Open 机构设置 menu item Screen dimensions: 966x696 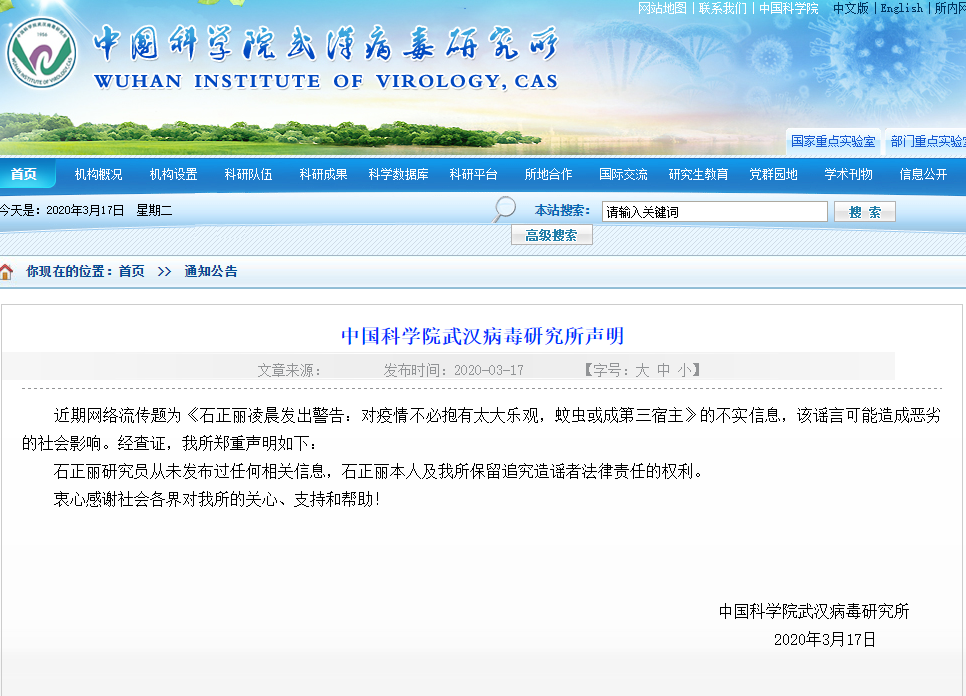pyautogui.click(x=174, y=174)
